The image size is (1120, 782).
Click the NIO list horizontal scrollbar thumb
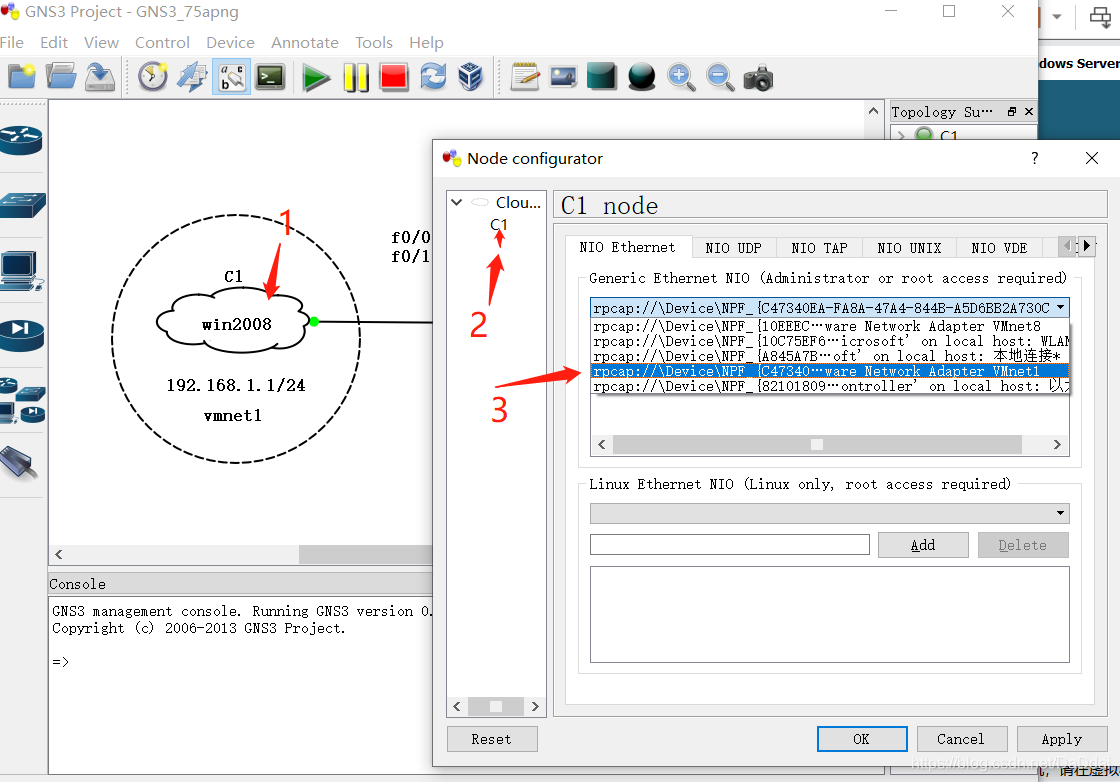(817, 444)
